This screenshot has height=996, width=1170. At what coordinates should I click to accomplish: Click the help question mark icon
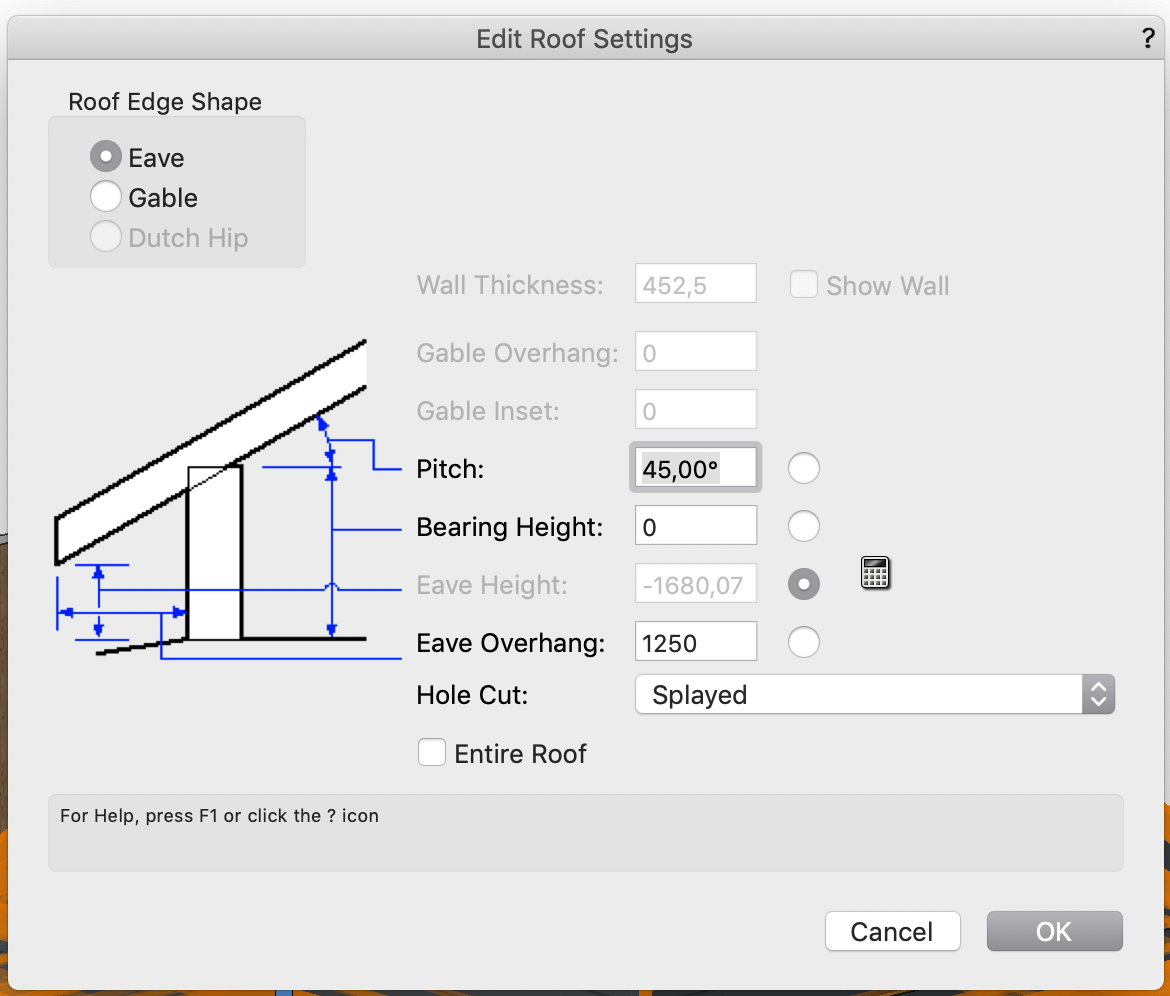(1147, 39)
